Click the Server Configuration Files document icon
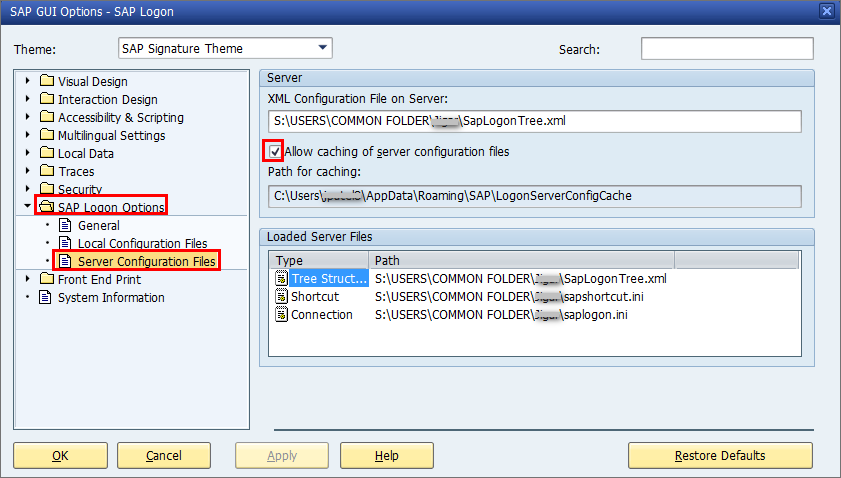The height and width of the screenshot is (478, 841). 65,261
